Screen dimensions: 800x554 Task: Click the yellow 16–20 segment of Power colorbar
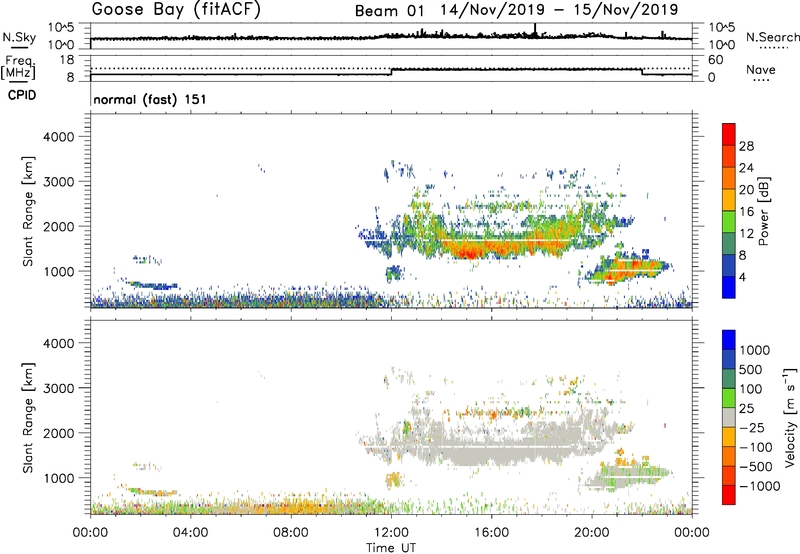click(729, 200)
